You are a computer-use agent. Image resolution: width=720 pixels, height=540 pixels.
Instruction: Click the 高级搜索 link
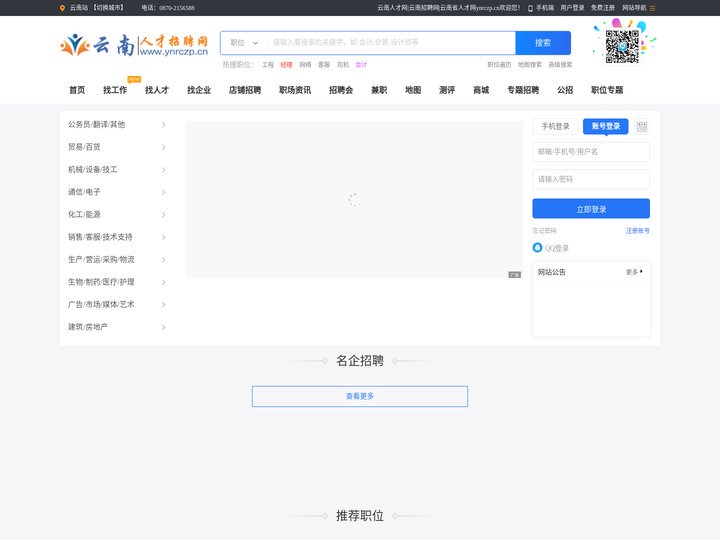(x=560, y=65)
